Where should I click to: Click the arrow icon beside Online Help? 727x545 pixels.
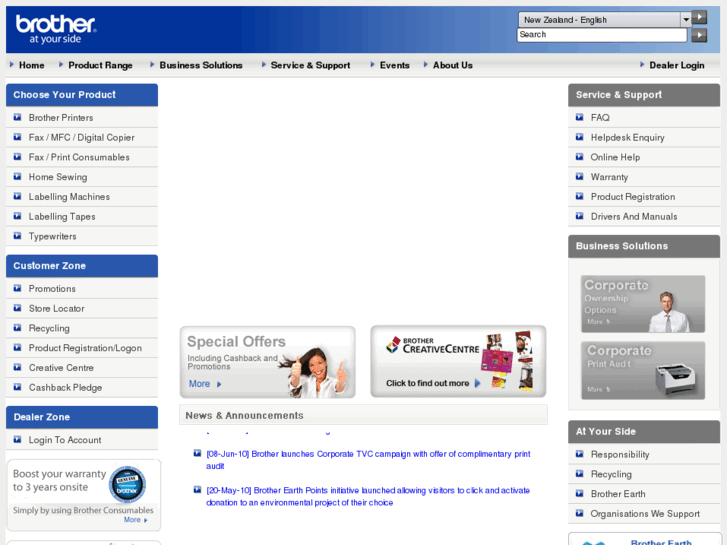click(x=579, y=157)
